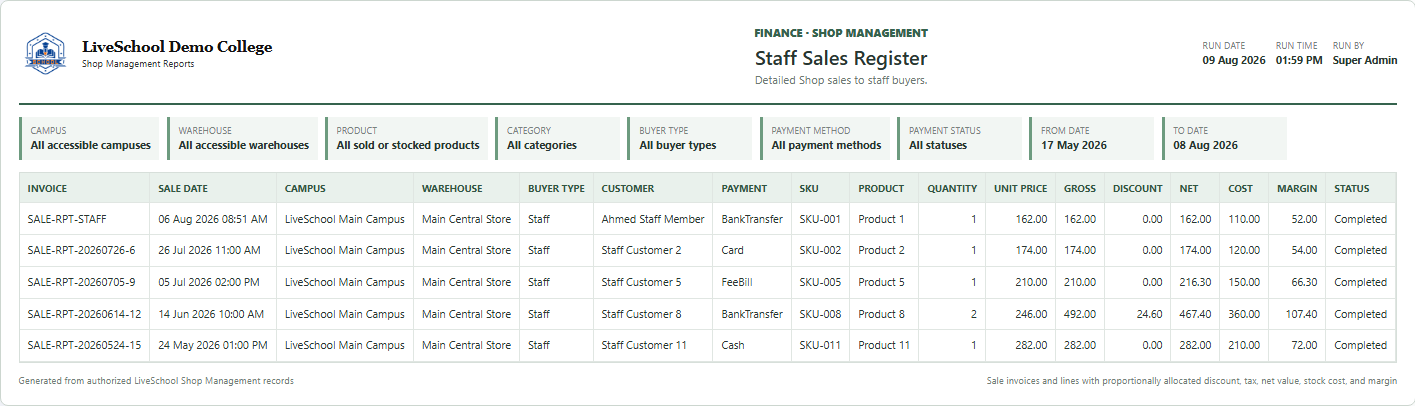Select the Campus filter box
The width and height of the screenshot is (1416, 407).
[x=89, y=139]
